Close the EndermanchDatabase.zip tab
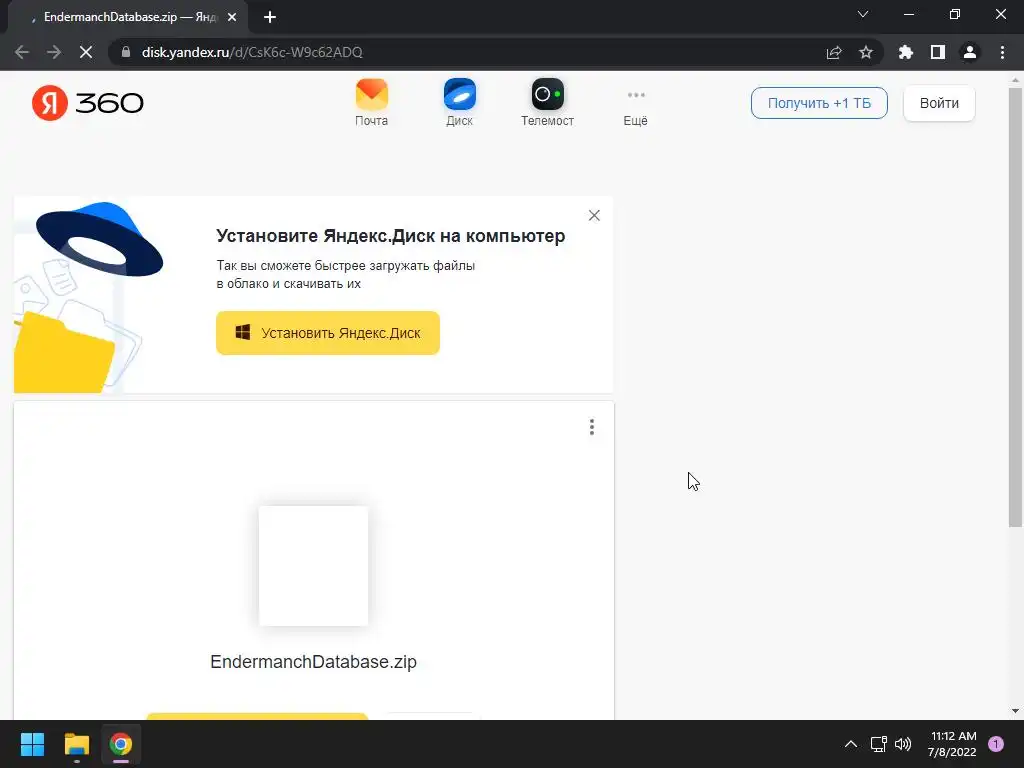1024x768 pixels. point(232,18)
